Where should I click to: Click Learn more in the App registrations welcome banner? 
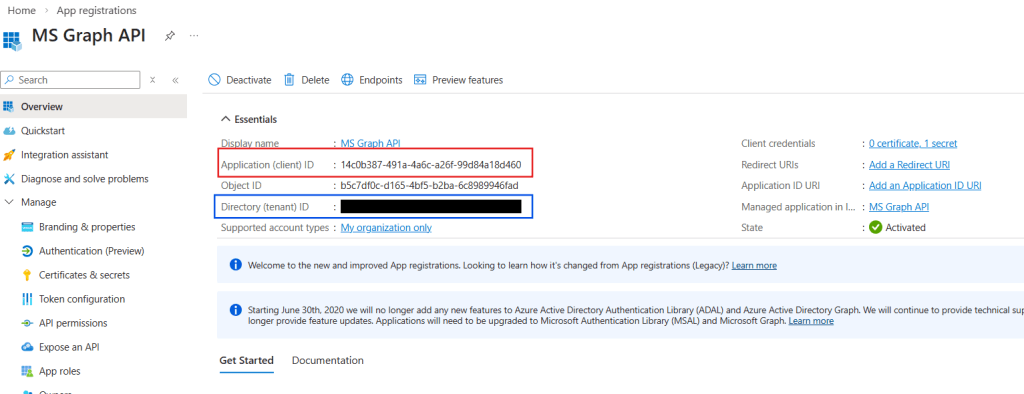[x=754, y=266]
